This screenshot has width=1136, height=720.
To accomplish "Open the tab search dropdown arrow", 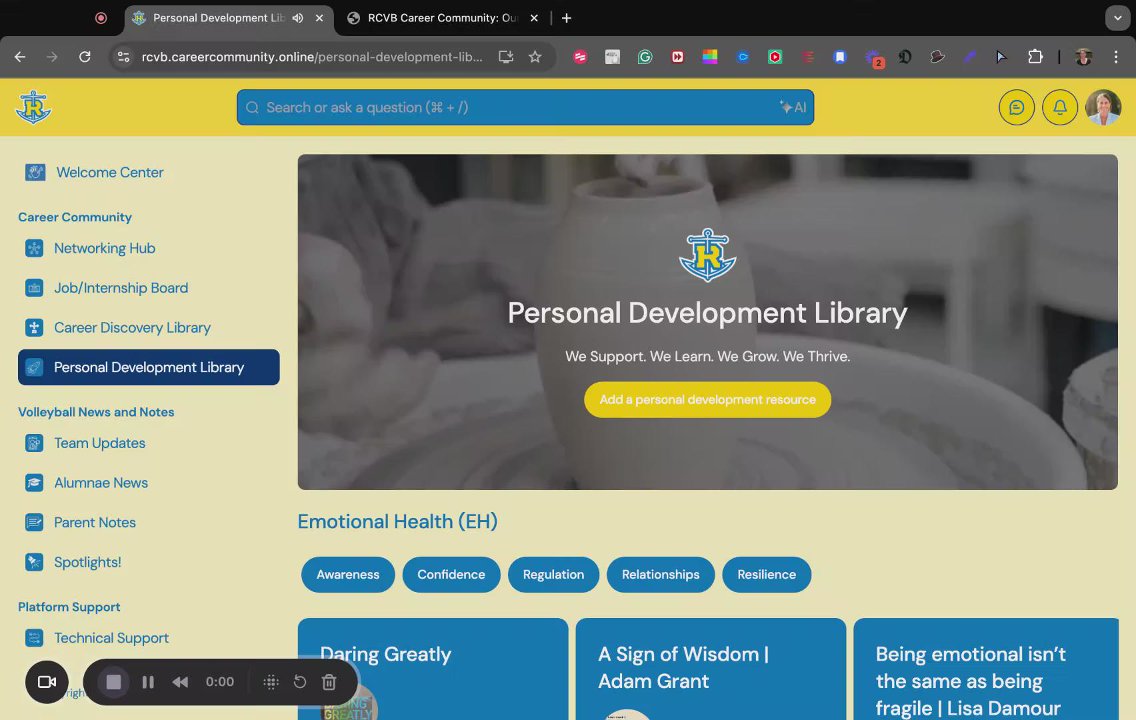I will tap(1117, 18).
